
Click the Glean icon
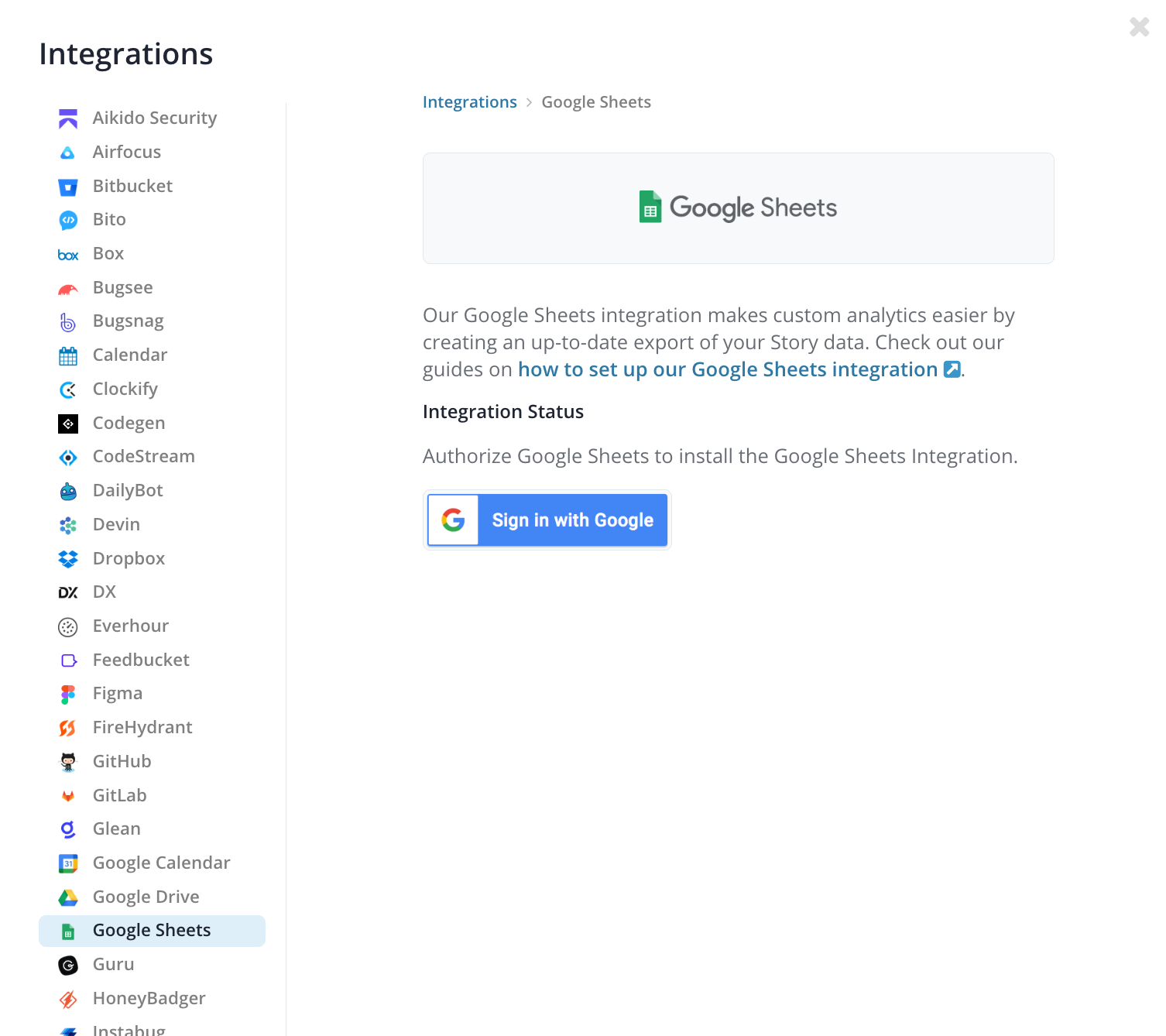point(68,829)
